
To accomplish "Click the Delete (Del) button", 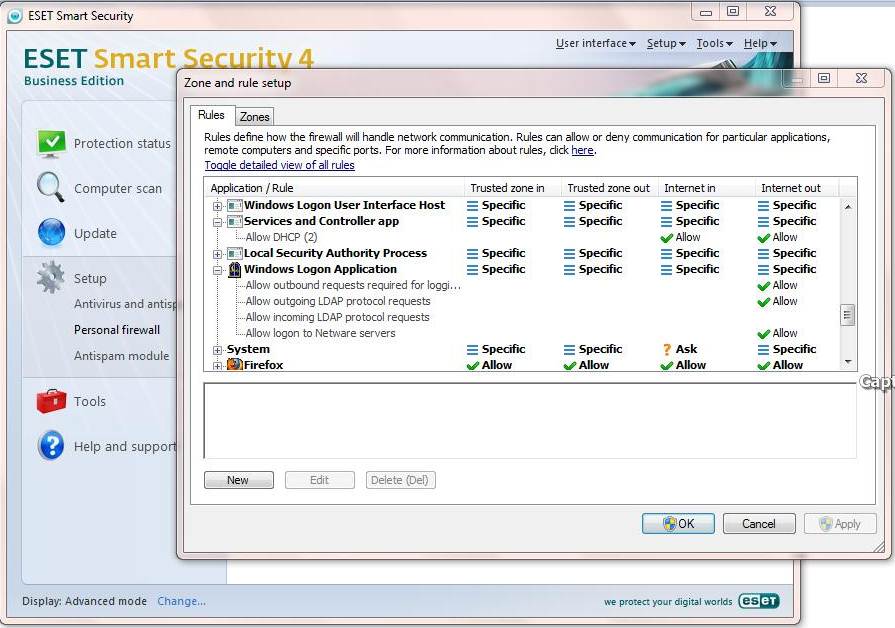I will pyautogui.click(x=400, y=480).
